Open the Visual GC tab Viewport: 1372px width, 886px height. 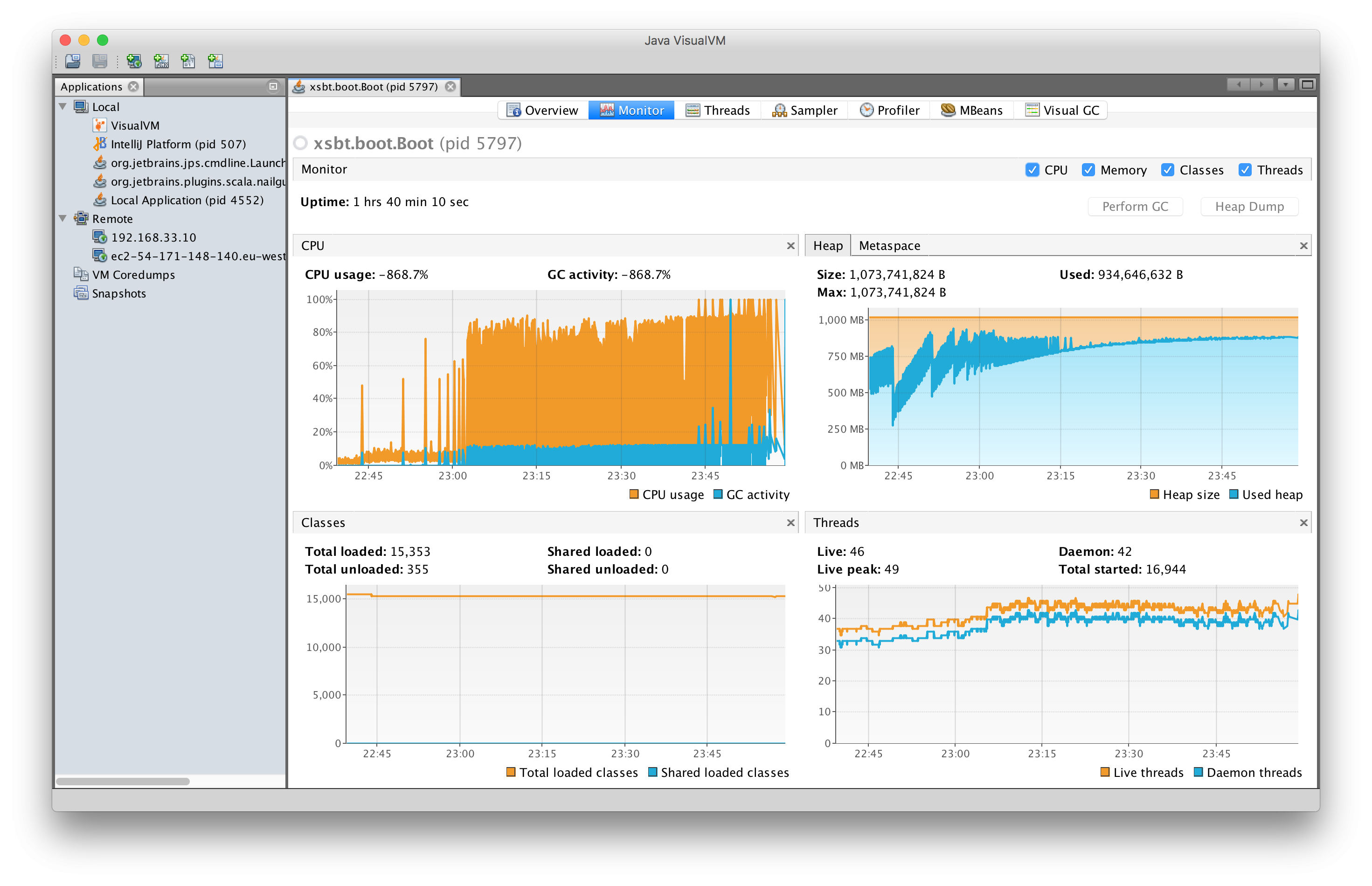[x=1062, y=110]
